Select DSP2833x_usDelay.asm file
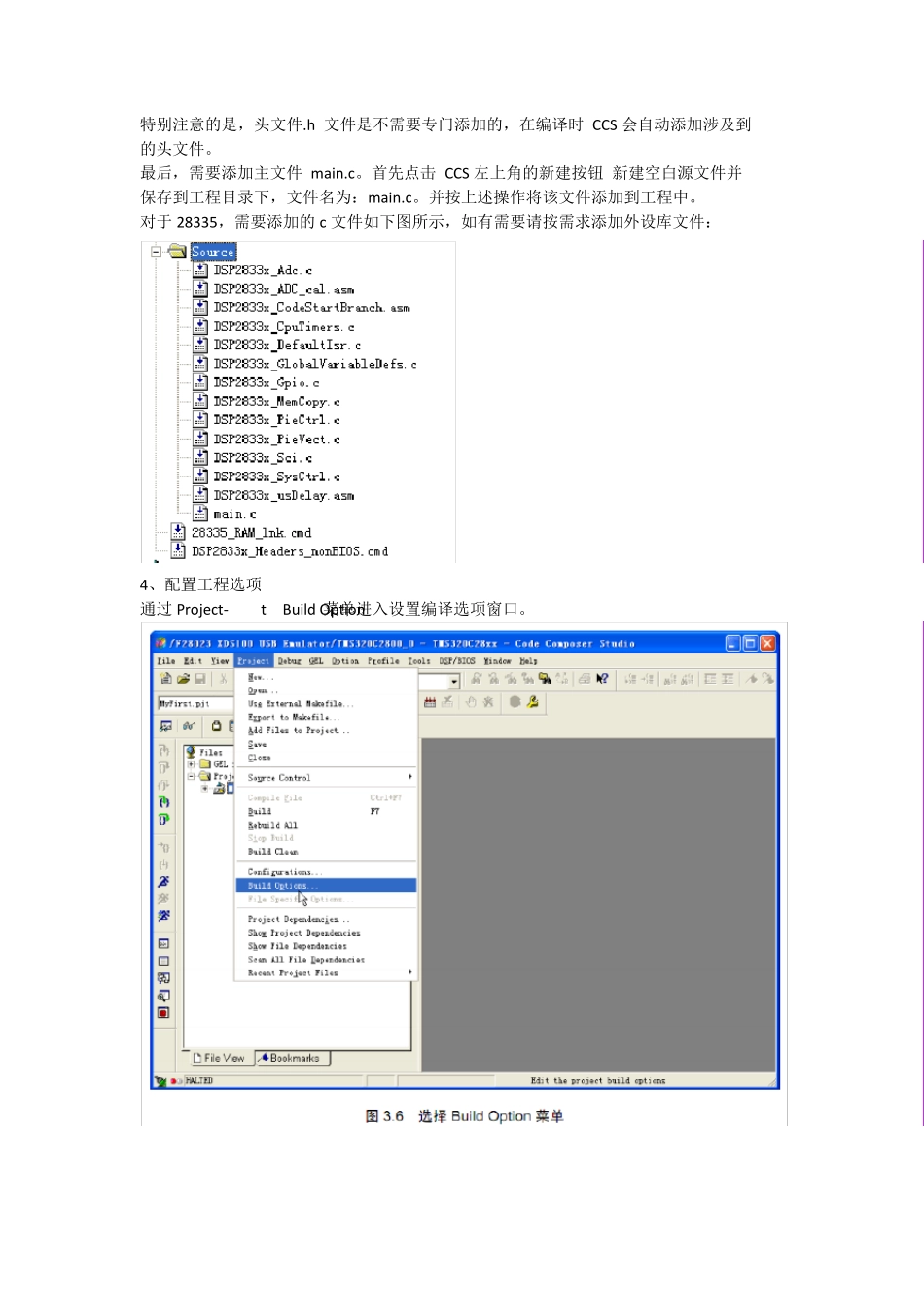Viewport: 924px width, 1307px height. (284, 495)
